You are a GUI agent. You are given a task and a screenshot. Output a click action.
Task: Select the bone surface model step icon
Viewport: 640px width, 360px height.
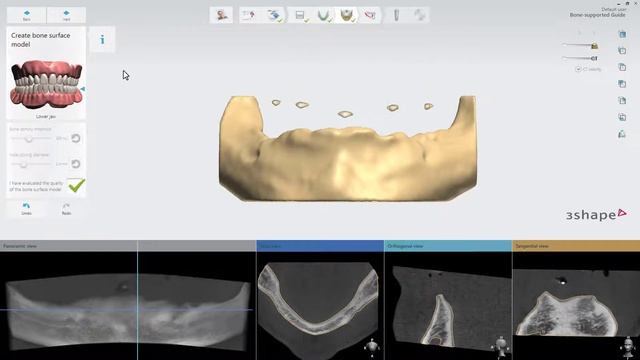point(346,15)
